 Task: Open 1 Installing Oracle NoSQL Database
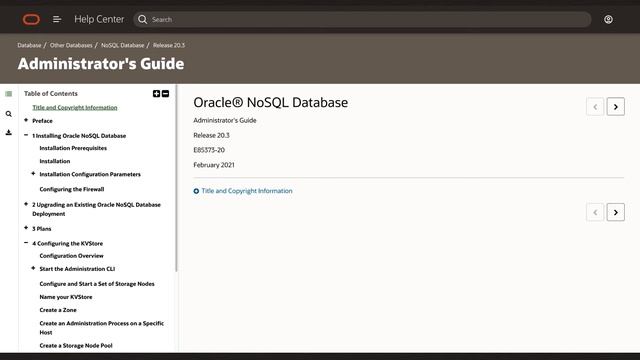(x=79, y=136)
